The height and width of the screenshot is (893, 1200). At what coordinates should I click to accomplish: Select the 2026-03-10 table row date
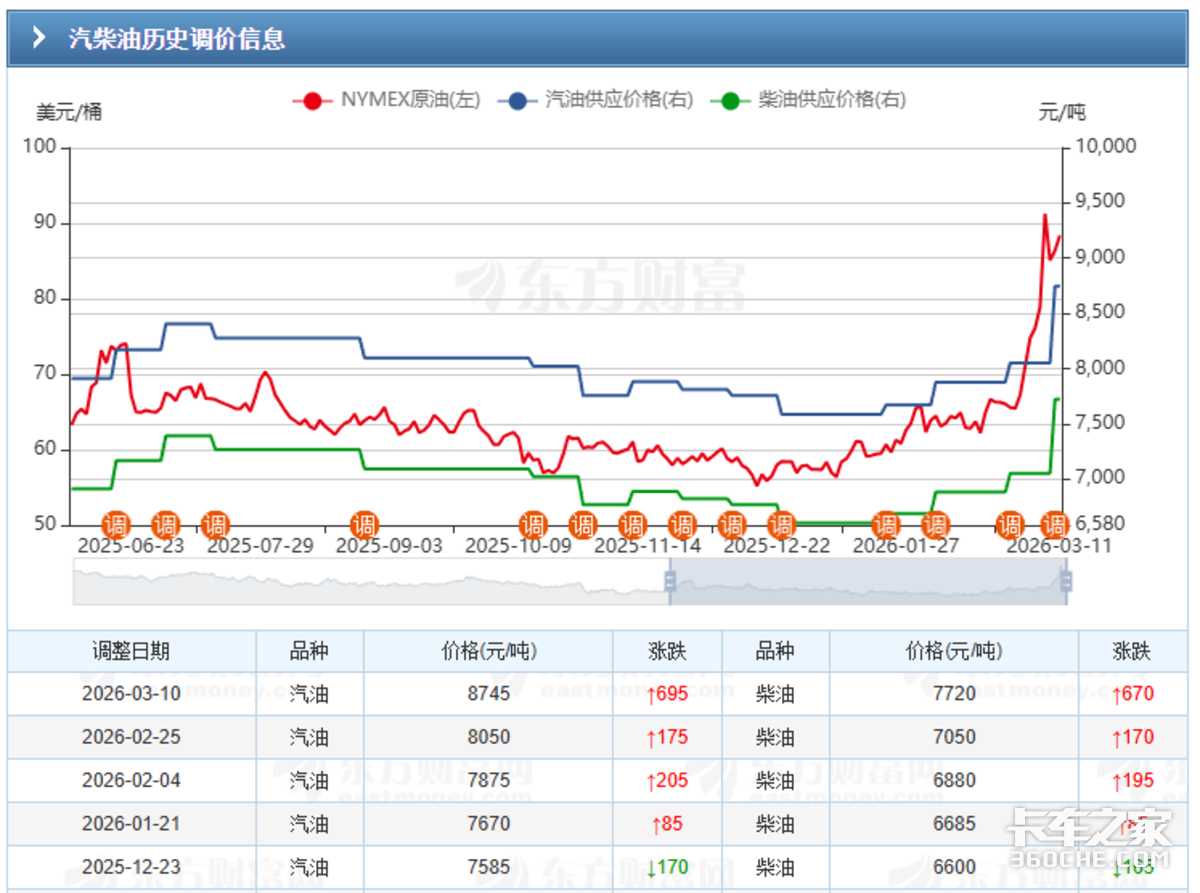point(131,694)
